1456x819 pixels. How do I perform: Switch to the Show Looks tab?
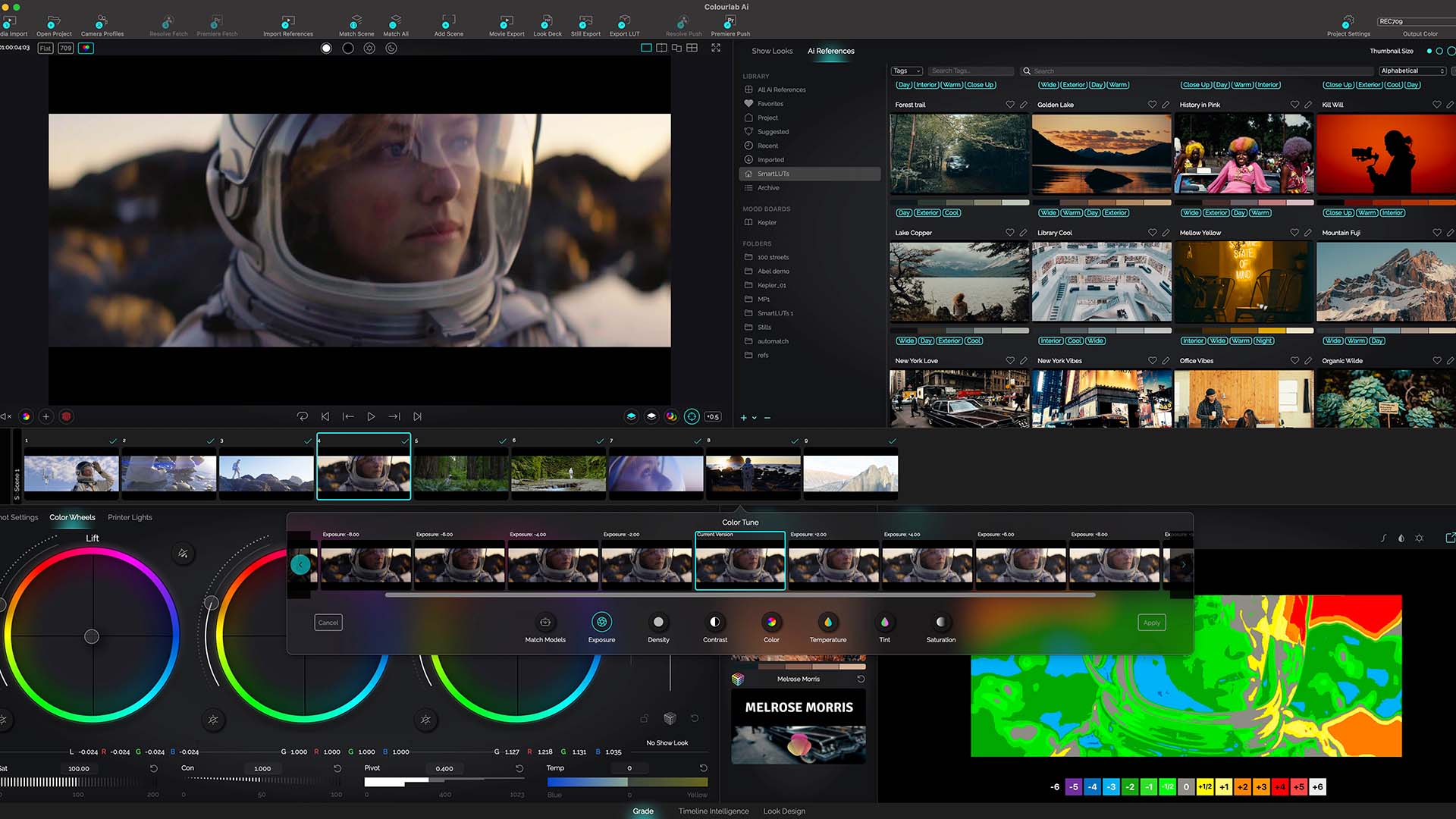772,51
